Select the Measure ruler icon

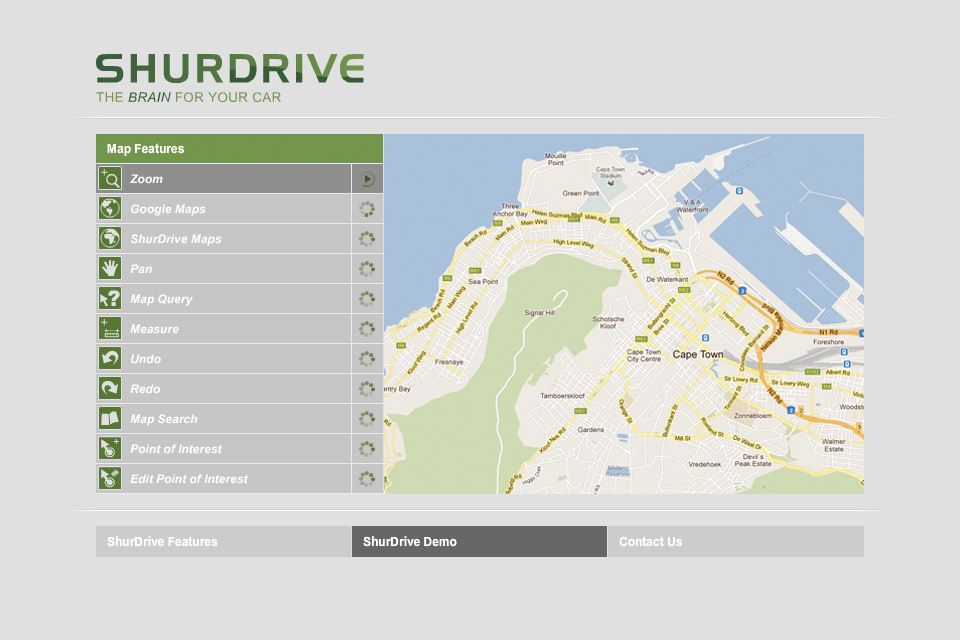pos(110,329)
